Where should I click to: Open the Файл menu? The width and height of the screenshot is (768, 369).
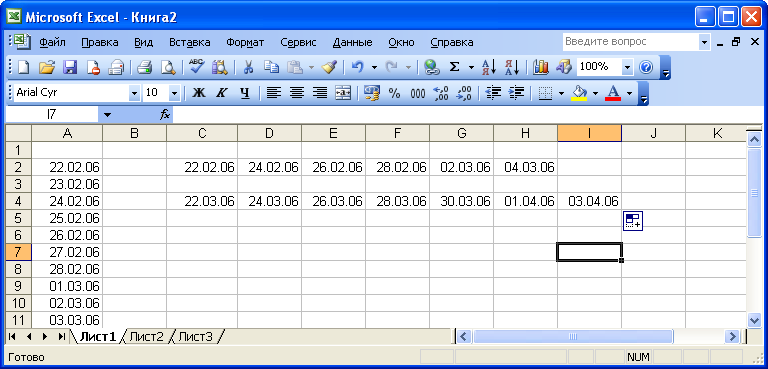click(52, 42)
